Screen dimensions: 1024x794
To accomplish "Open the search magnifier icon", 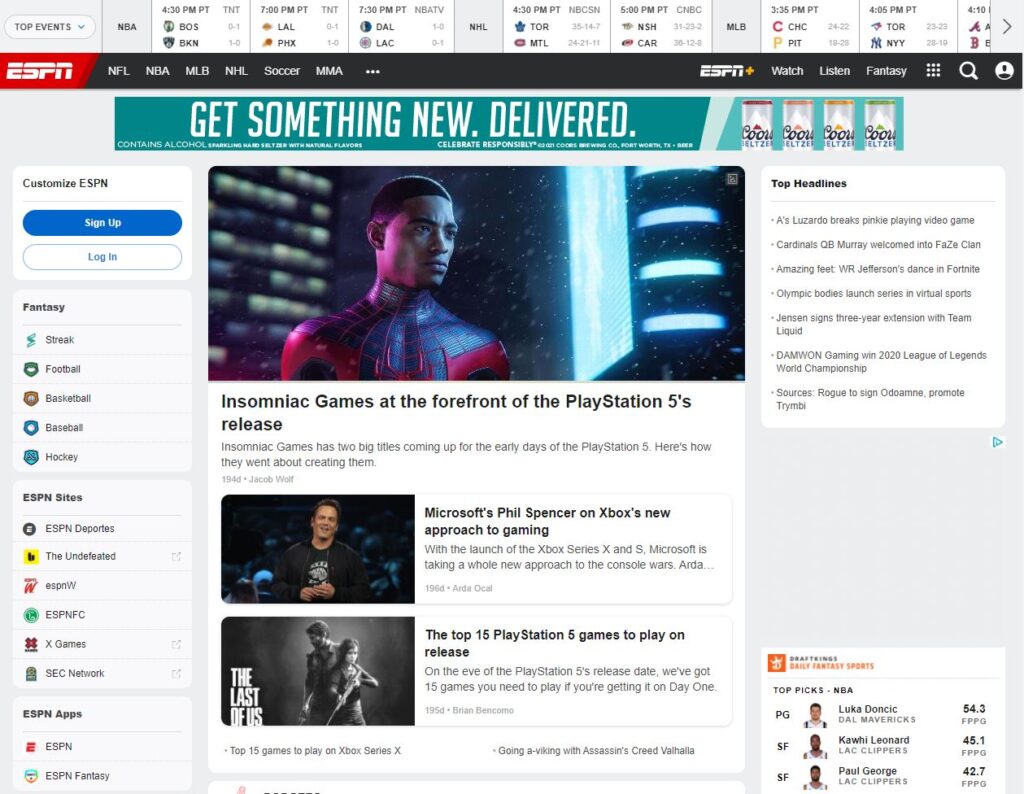I will tap(968, 71).
